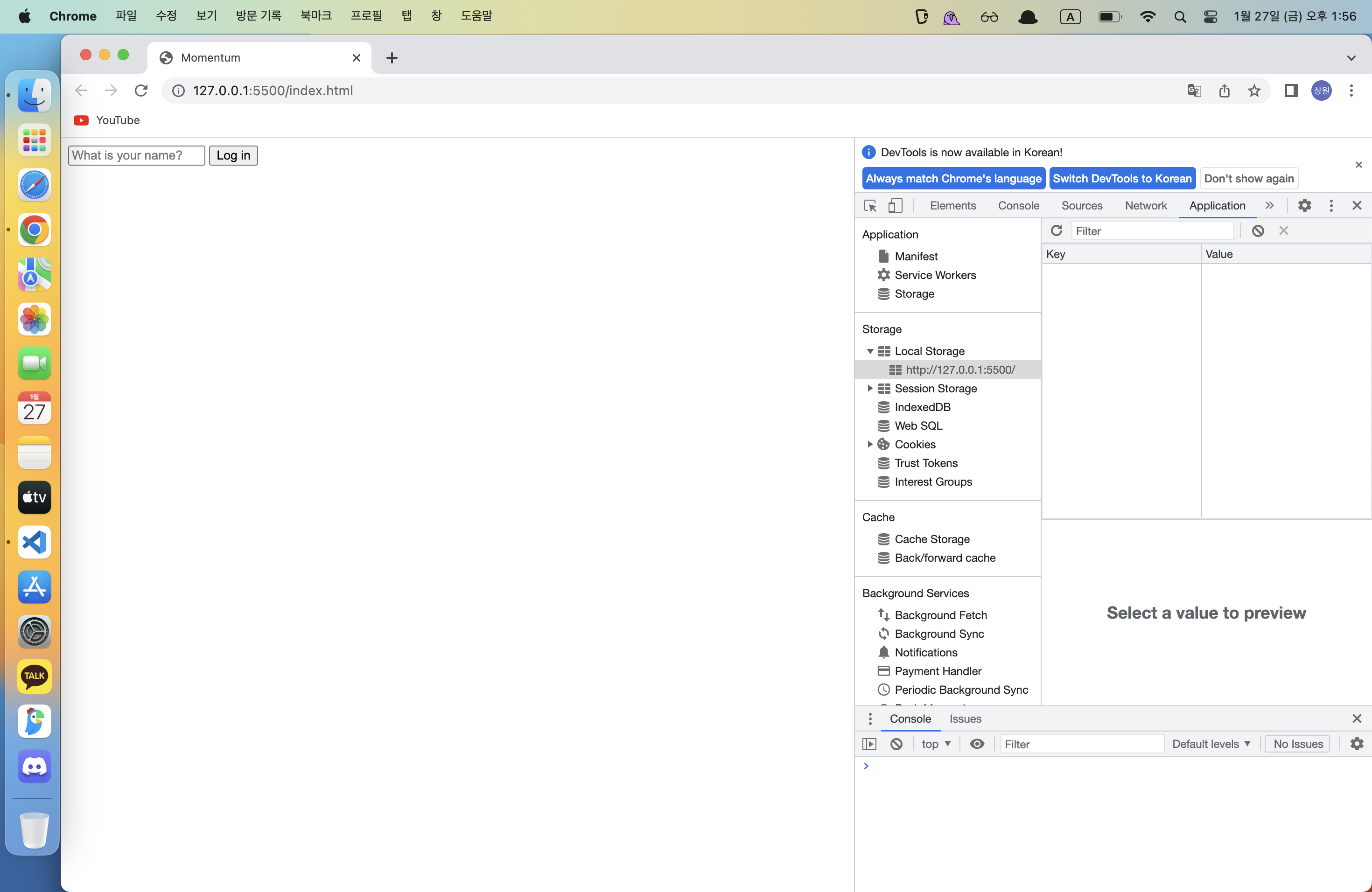
Task: Open console settings gear icon
Action: pyautogui.click(x=1357, y=744)
